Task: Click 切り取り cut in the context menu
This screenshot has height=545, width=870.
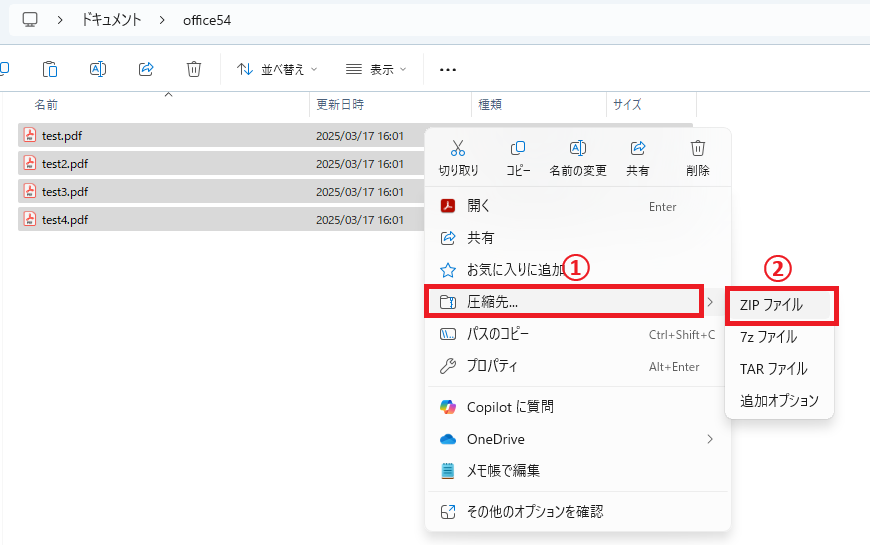Action: click(458, 158)
